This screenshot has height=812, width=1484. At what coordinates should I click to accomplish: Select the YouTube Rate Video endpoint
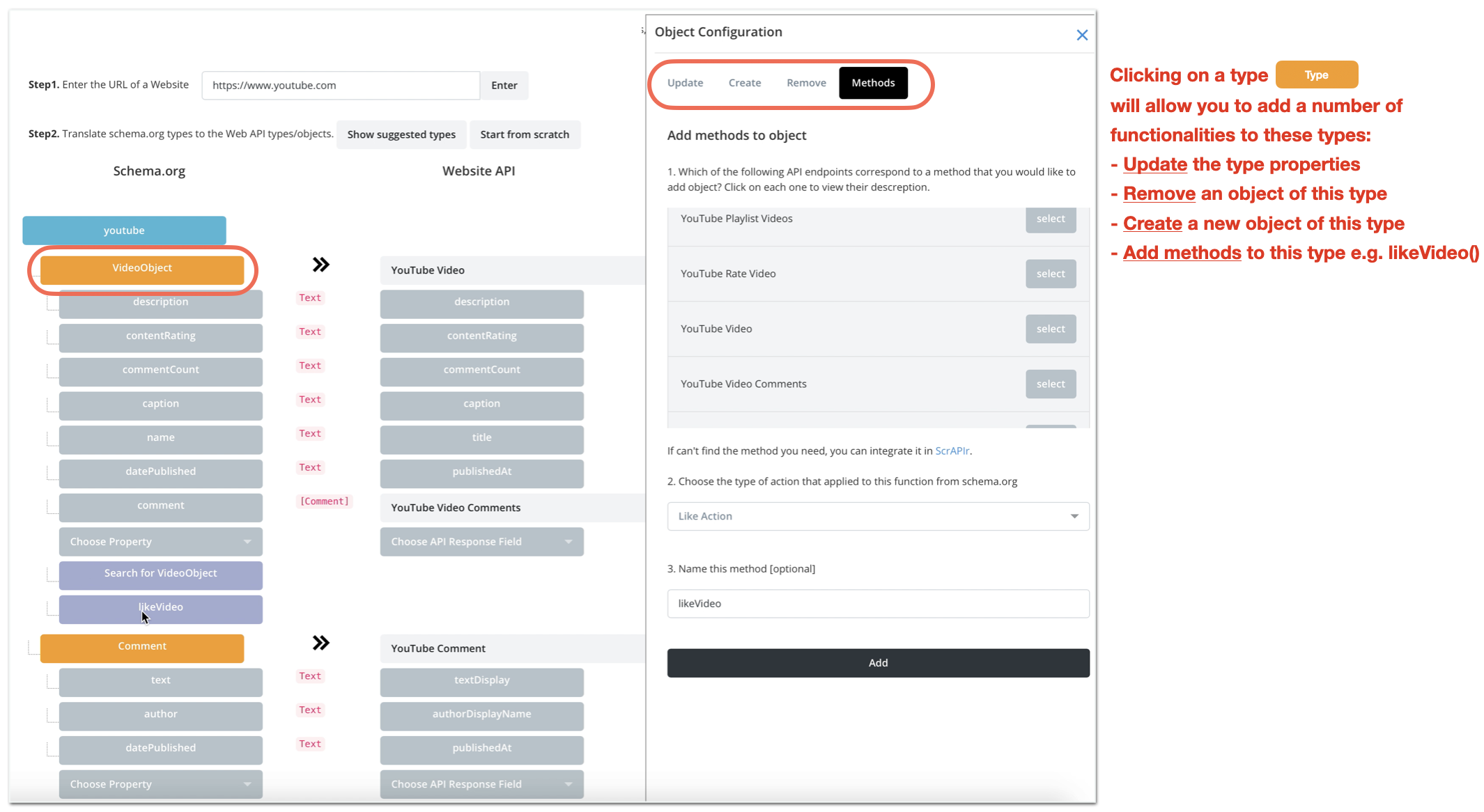click(1050, 274)
